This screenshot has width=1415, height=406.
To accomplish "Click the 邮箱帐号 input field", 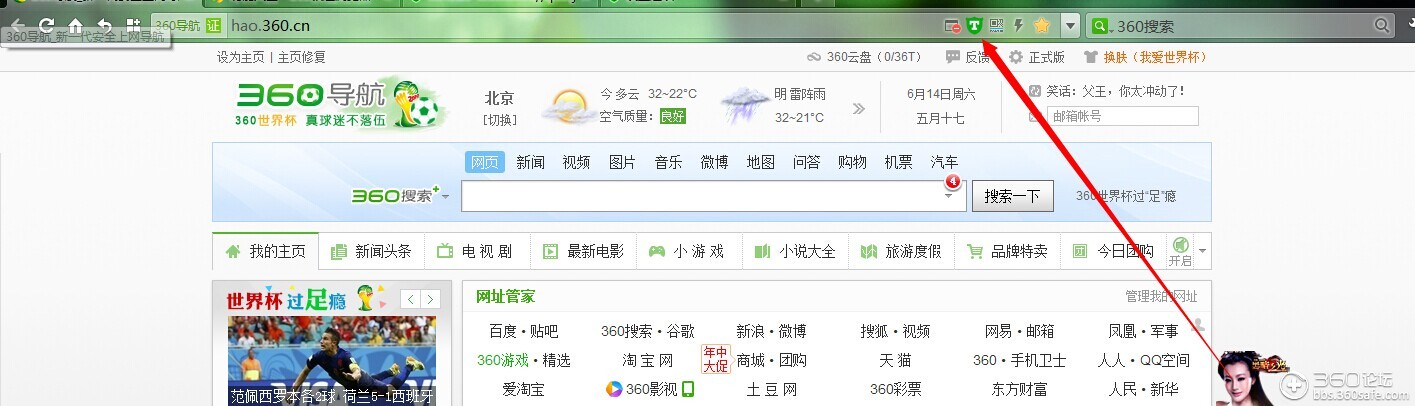I will coord(1123,116).
